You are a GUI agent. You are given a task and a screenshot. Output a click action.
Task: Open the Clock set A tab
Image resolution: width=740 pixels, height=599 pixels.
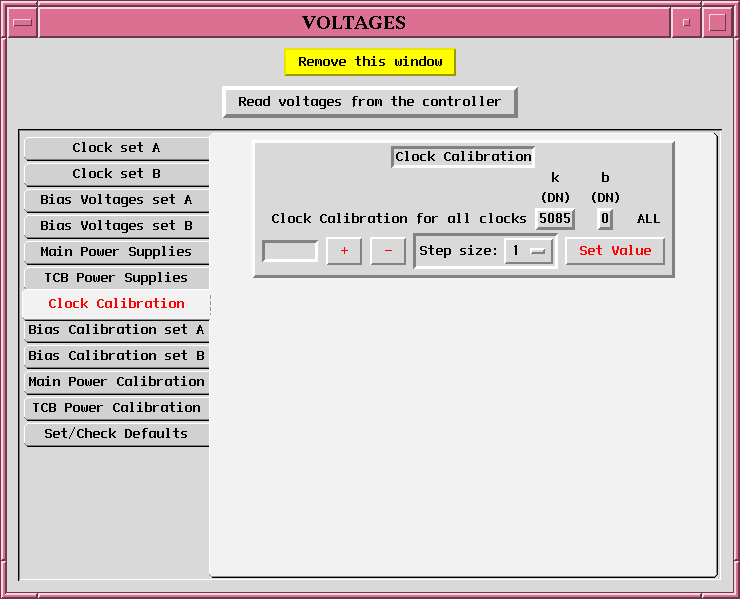click(117, 148)
